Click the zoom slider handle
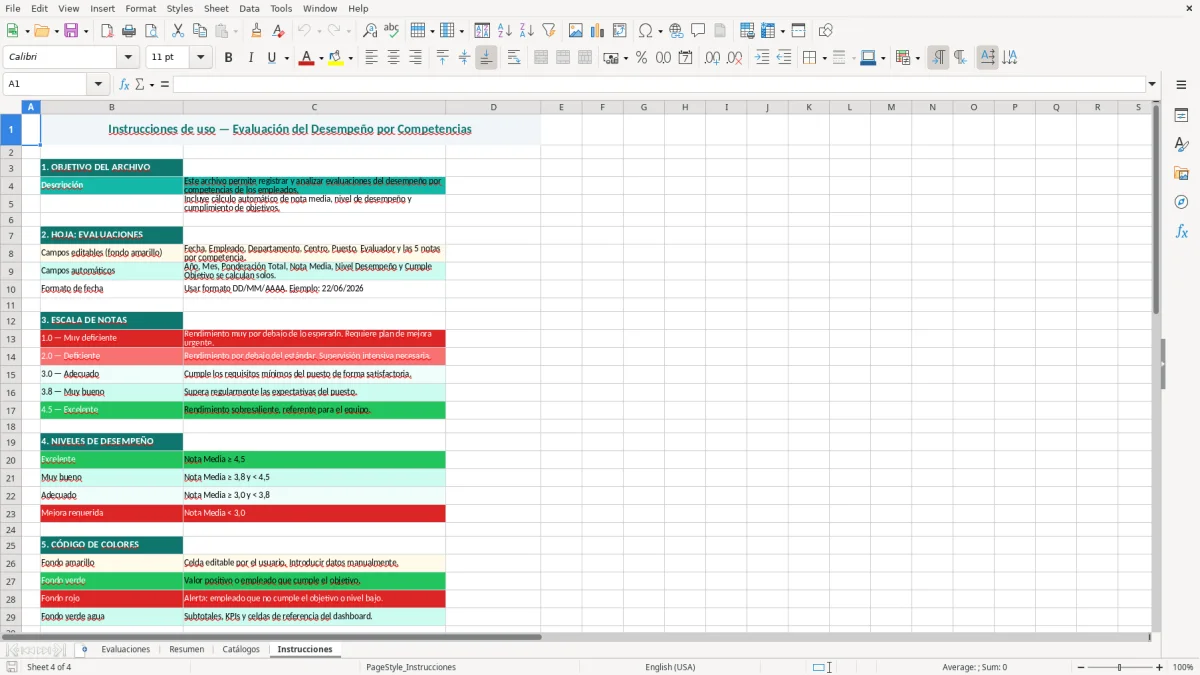Viewport: 1200px width, 675px height. click(x=1120, y=667)
